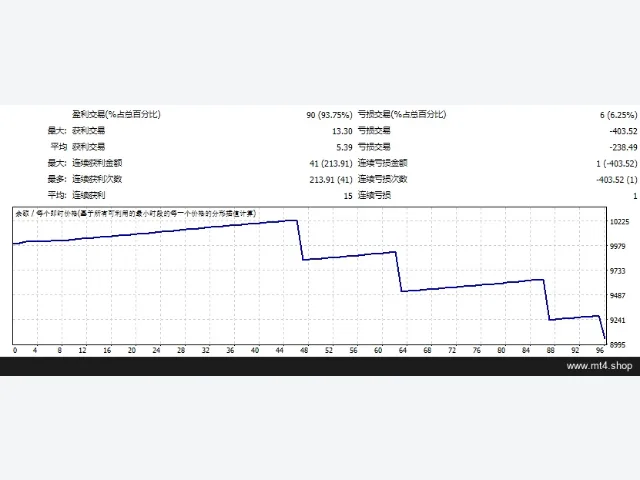Click the x-axis label "64"
Image resolution: width=640 pixels, height=480 pixels.
403,350
